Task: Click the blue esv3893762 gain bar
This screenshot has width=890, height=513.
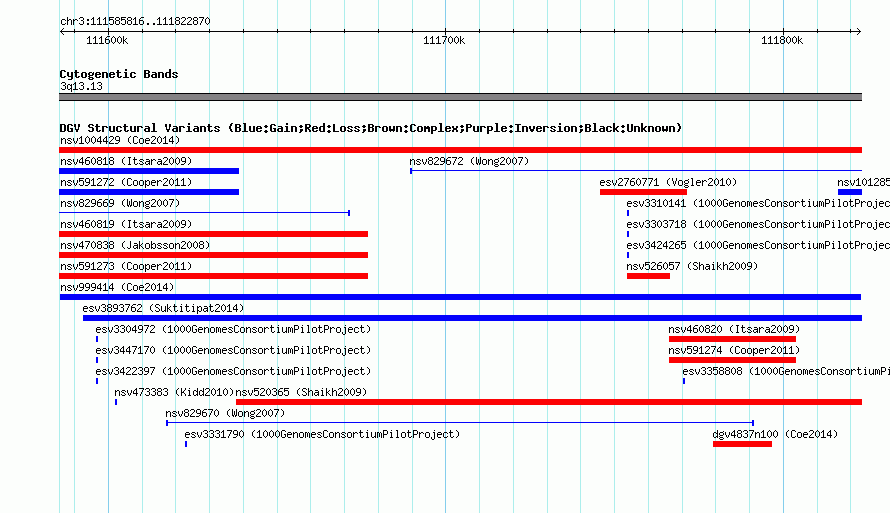Action: [472, 318]
